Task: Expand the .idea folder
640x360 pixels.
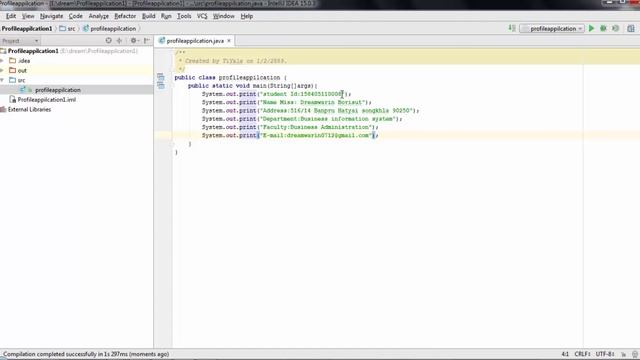Action: (2, 60)
